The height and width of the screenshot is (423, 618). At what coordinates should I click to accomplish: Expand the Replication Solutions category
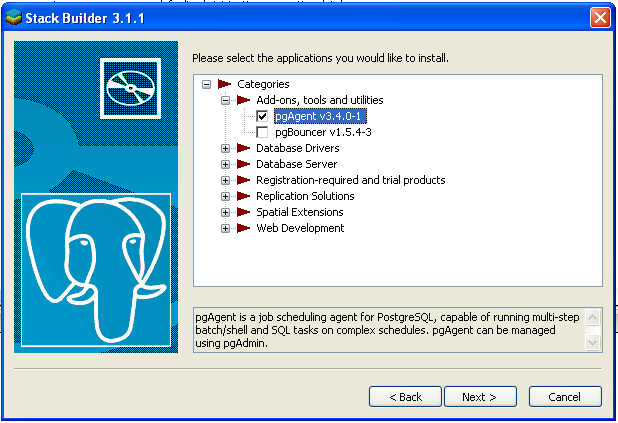click(x=225, y=196)
